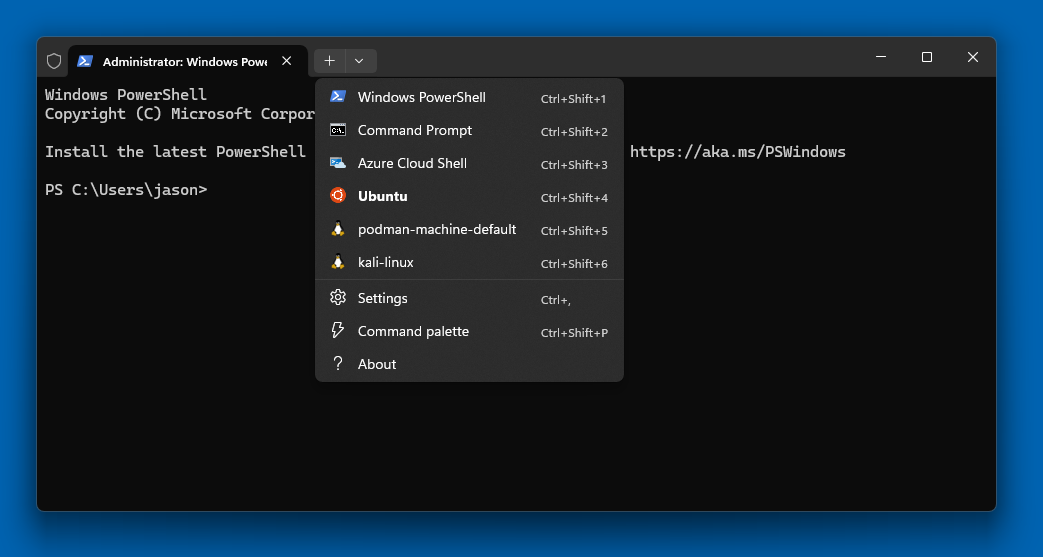
Task: Click the PowerShell icon on the active tab
Action: 84,61
